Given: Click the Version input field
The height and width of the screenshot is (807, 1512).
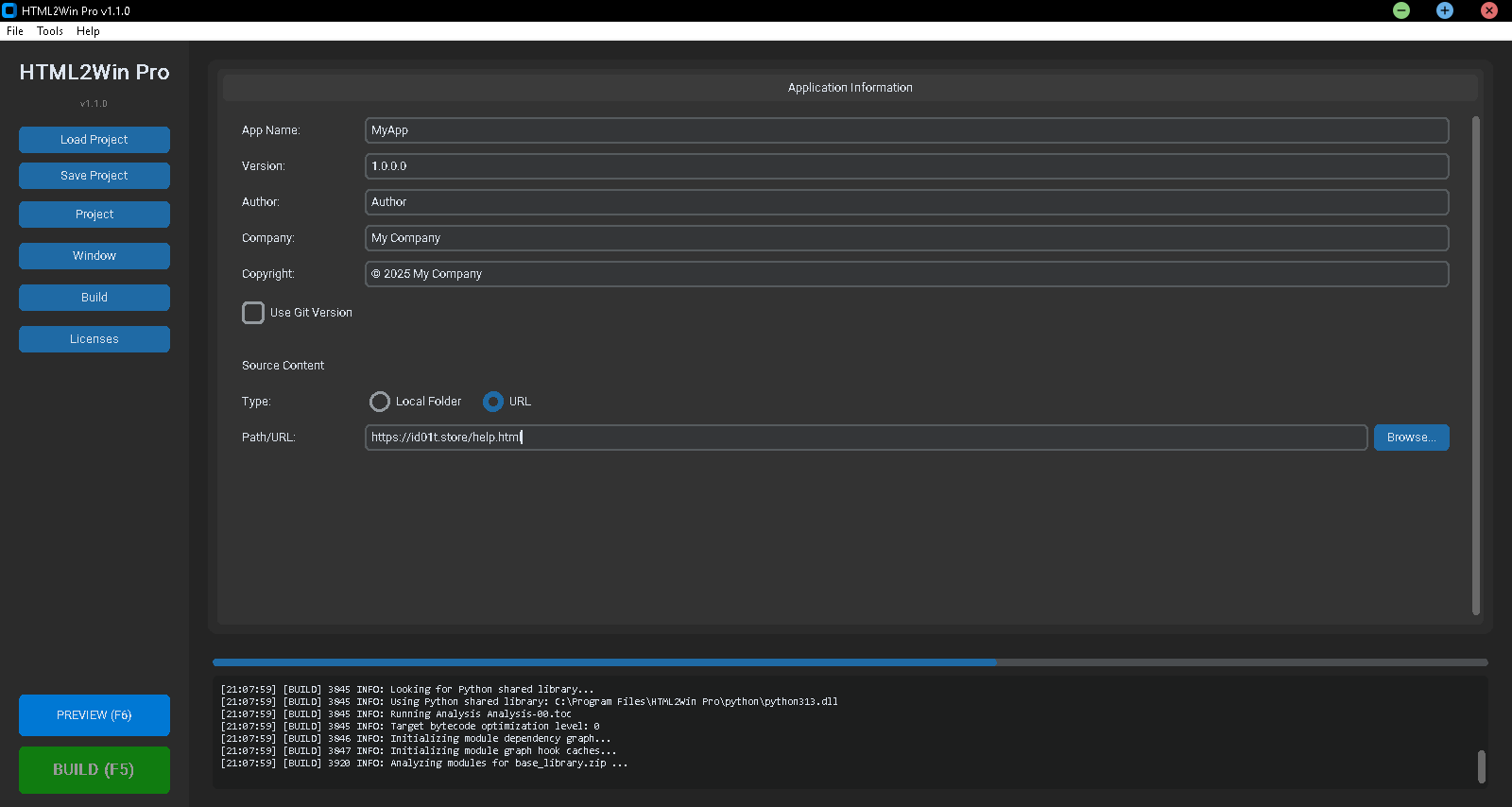Looking at the screenshot, I should click(907, 166).
